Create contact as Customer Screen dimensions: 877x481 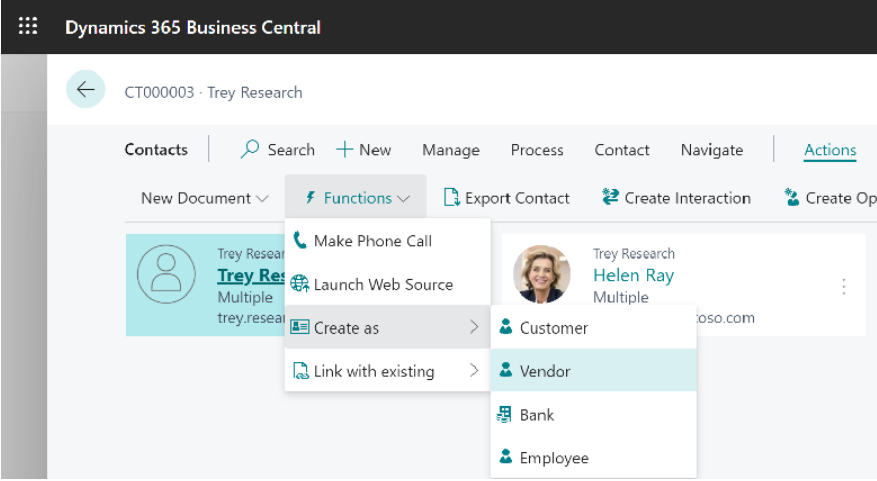pyautogui.click(x=593, y=327)
